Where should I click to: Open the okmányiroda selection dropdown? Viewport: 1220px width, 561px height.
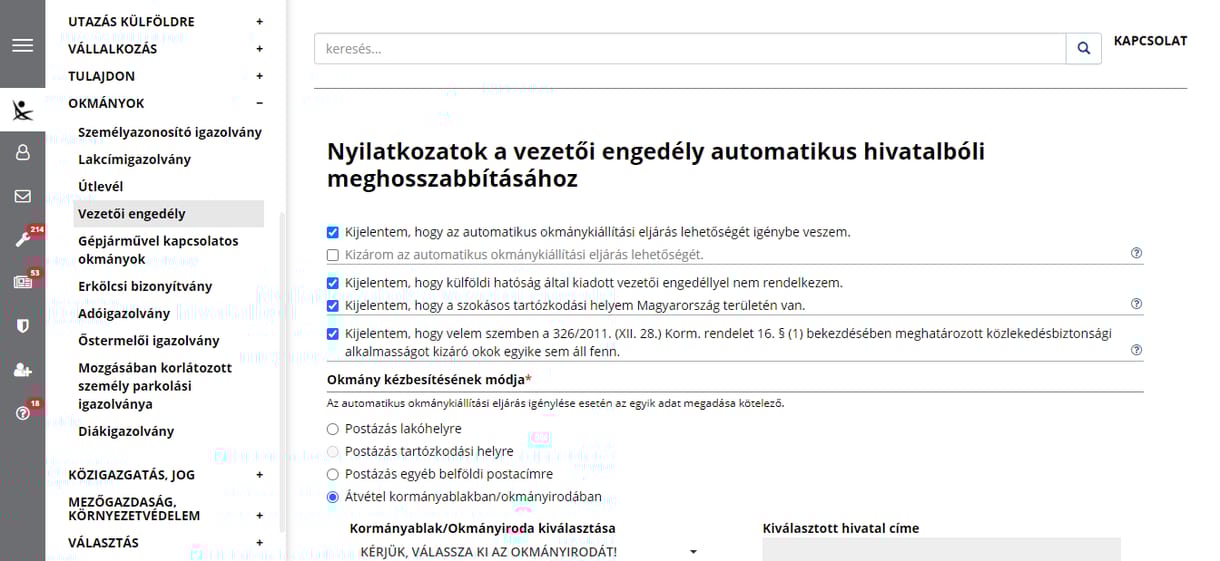pyautogui.click(x=528, y=552)
